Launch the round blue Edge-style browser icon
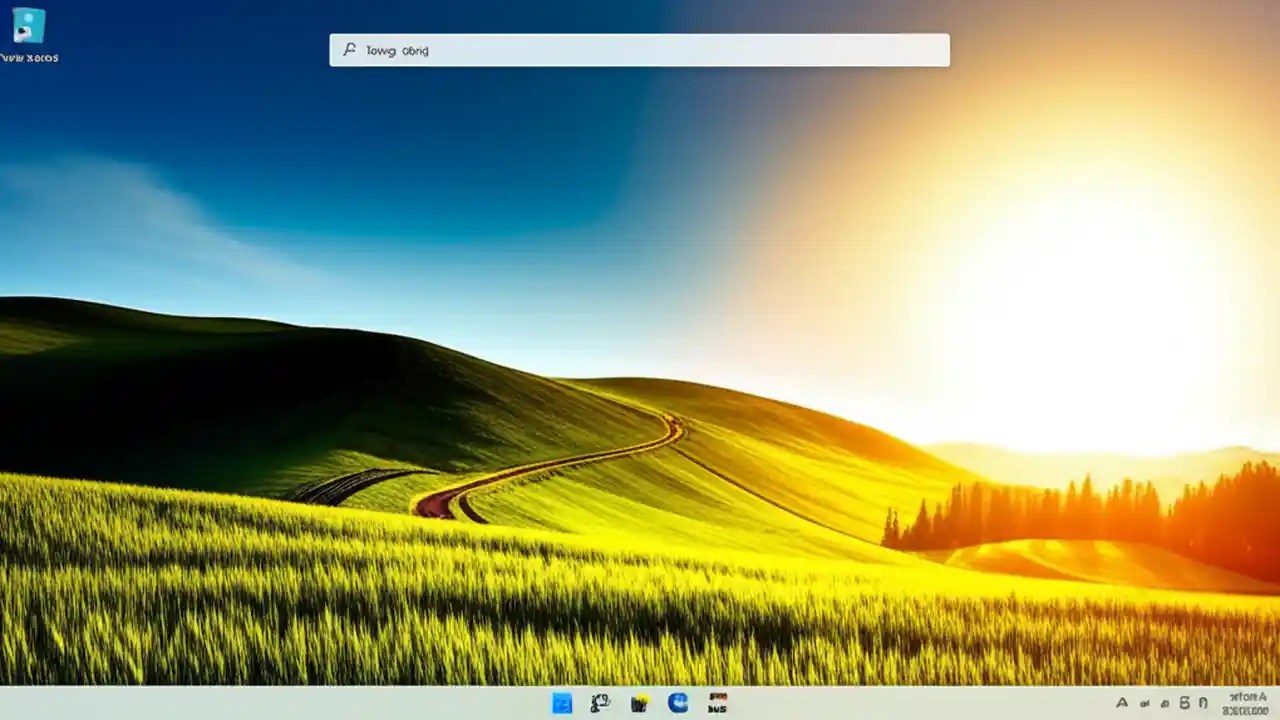The image size is (1280, 720). tap(677, 703)
